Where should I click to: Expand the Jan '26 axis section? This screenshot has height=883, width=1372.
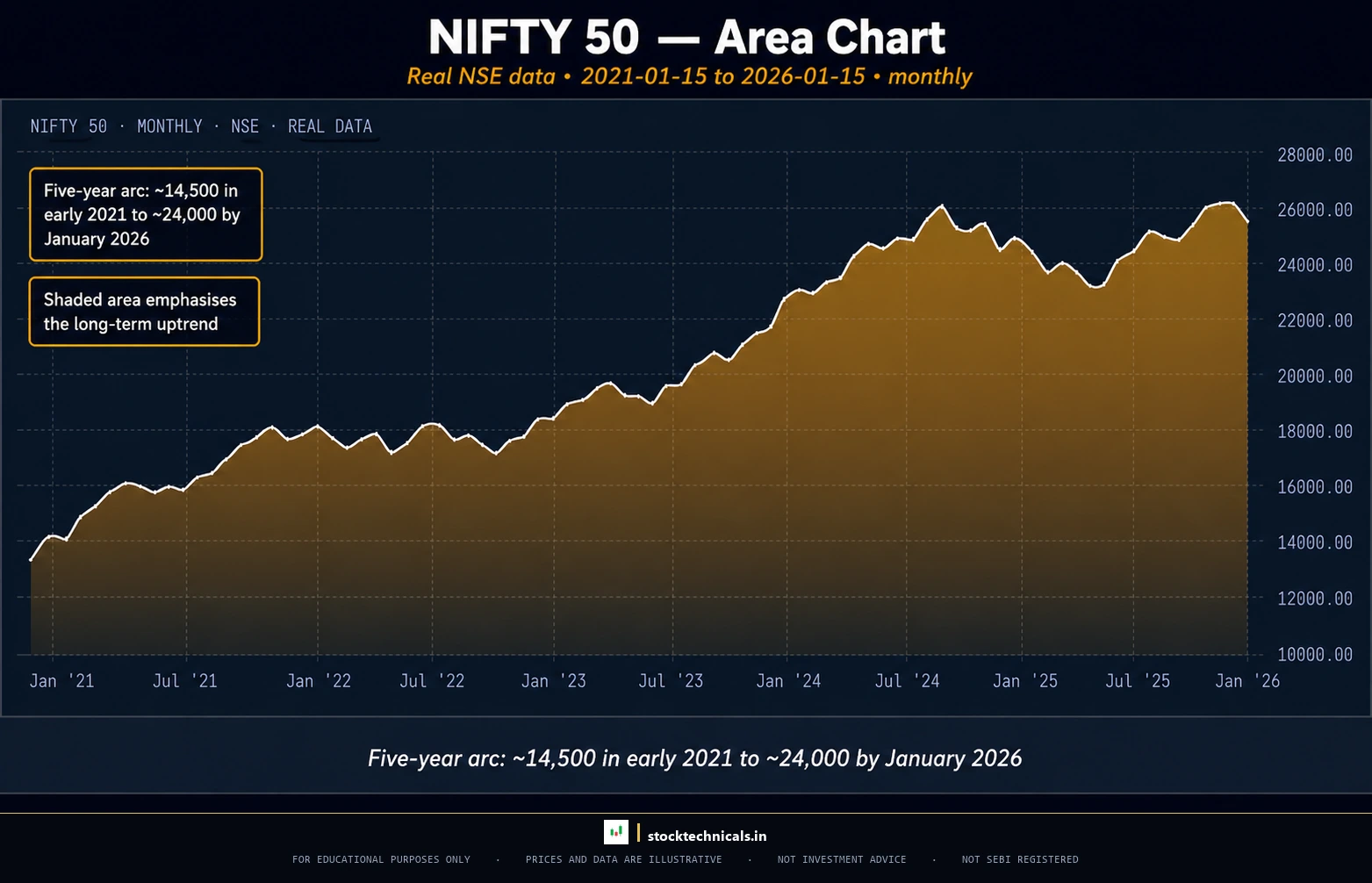(1246, 680)
